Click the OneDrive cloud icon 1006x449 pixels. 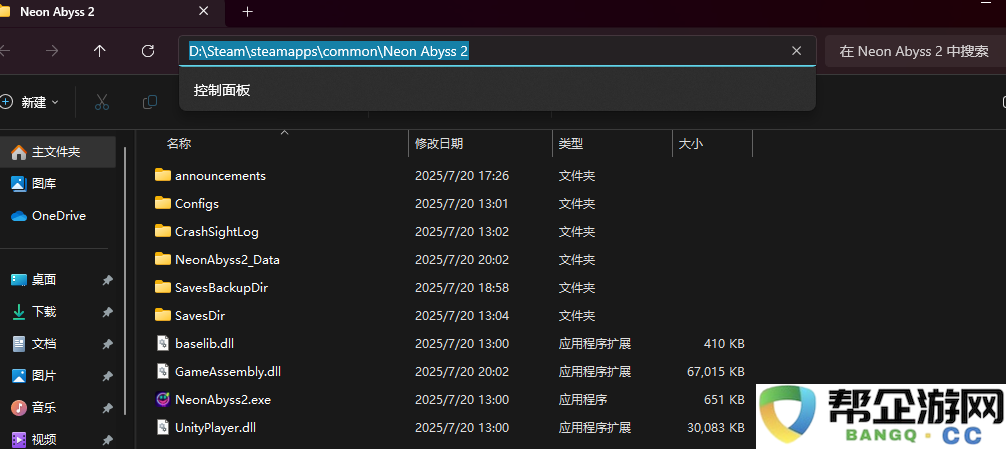click(x=19, y=216)
